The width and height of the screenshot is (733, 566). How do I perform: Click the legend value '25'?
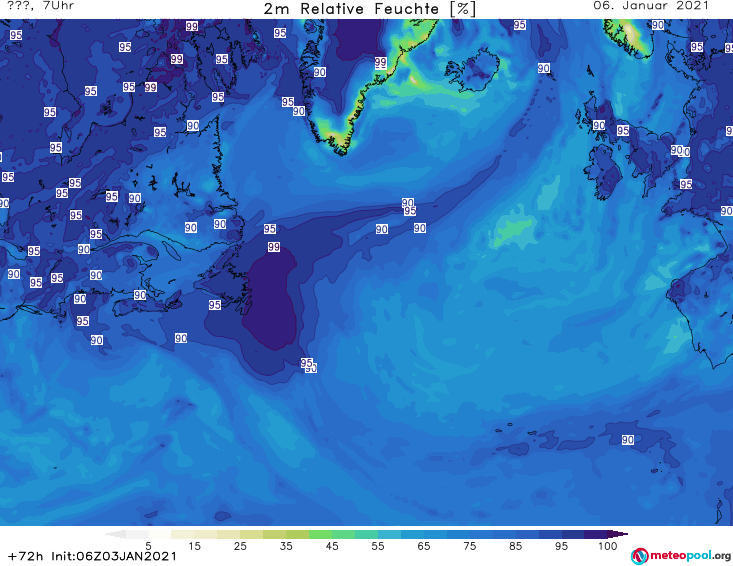click(x=240, y=546)
